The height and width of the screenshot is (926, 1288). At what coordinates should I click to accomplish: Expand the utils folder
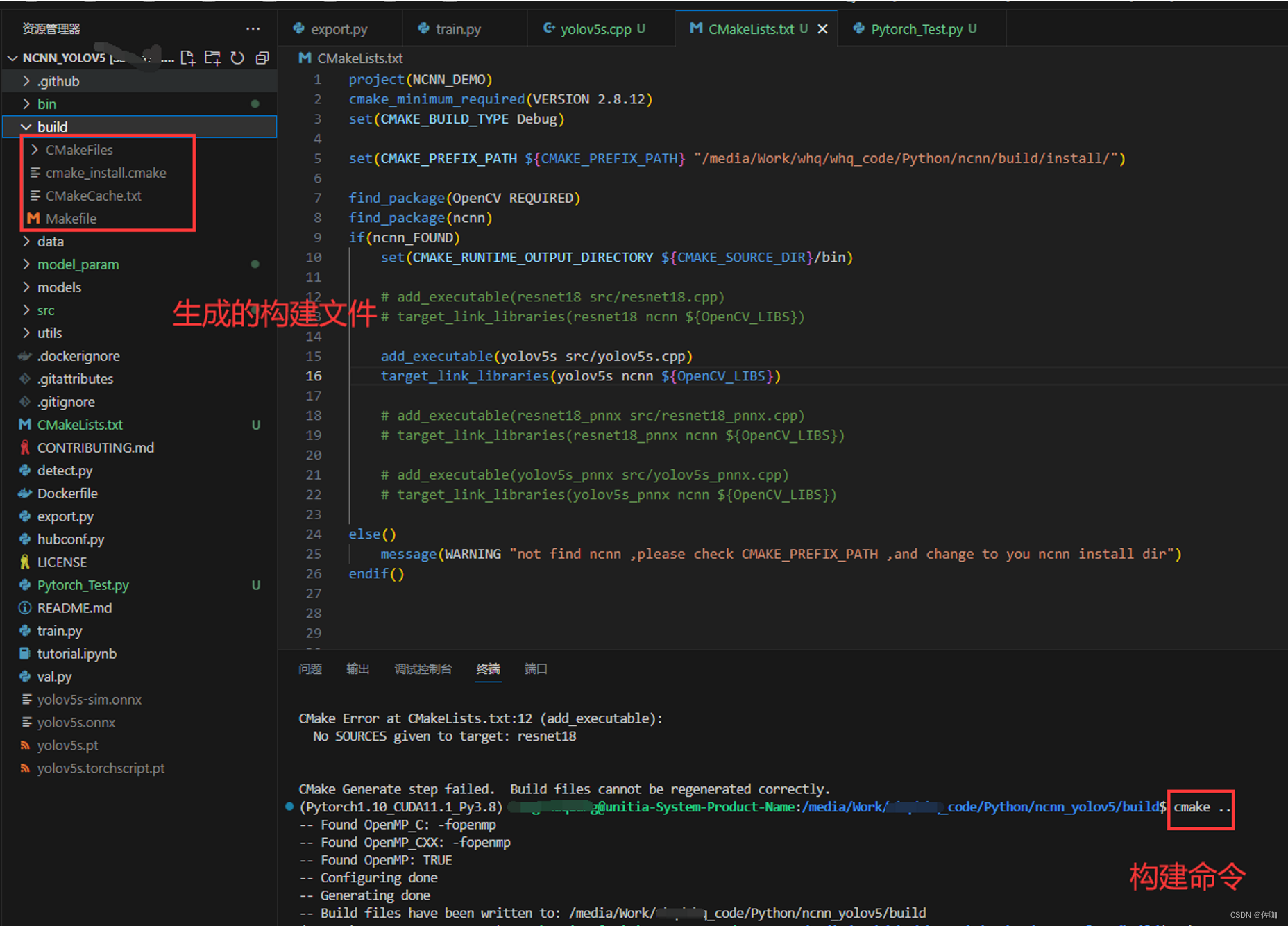(x=139, y=333)
